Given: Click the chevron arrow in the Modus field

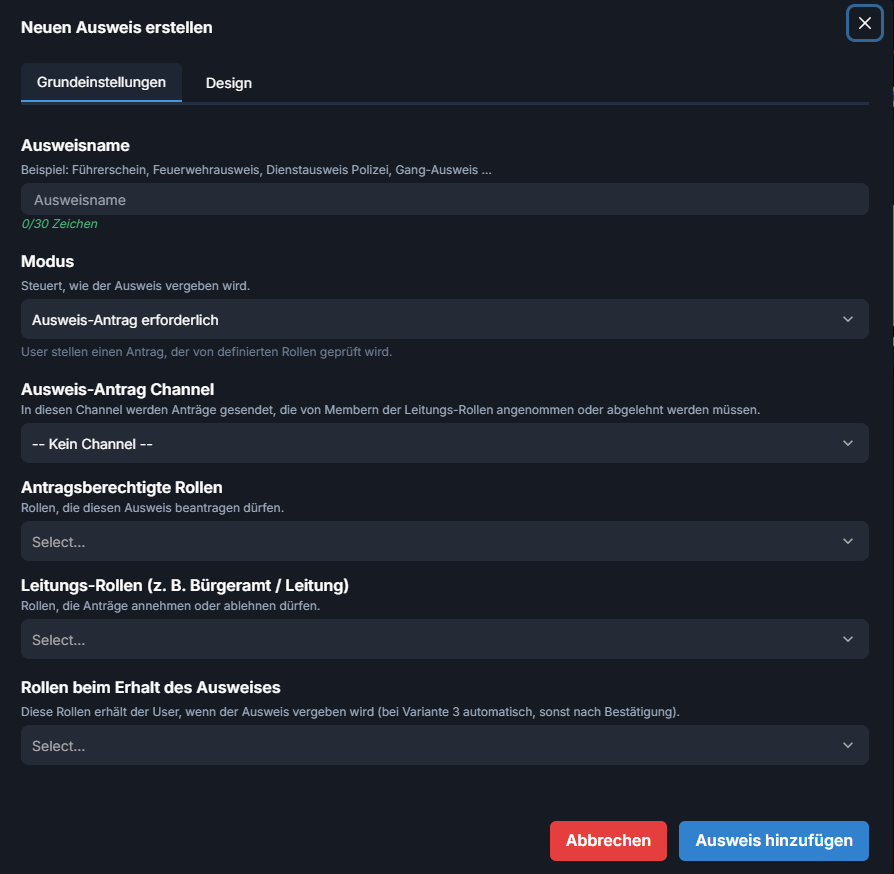Looking at the screenshot, I should [848, 320].
